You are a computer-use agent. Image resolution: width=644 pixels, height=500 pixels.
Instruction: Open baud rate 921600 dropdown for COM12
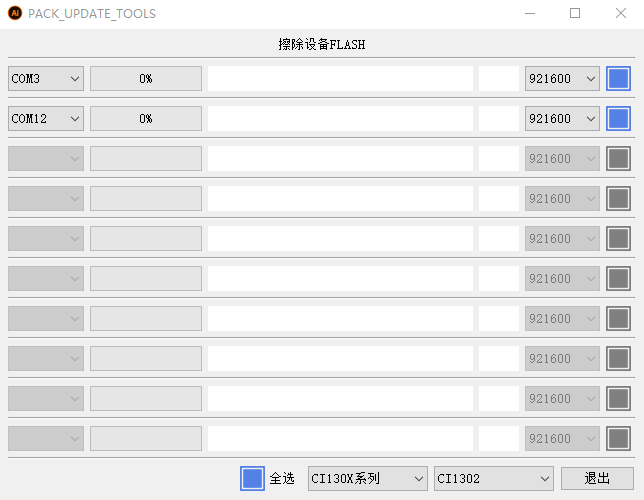tap(562, 119)
